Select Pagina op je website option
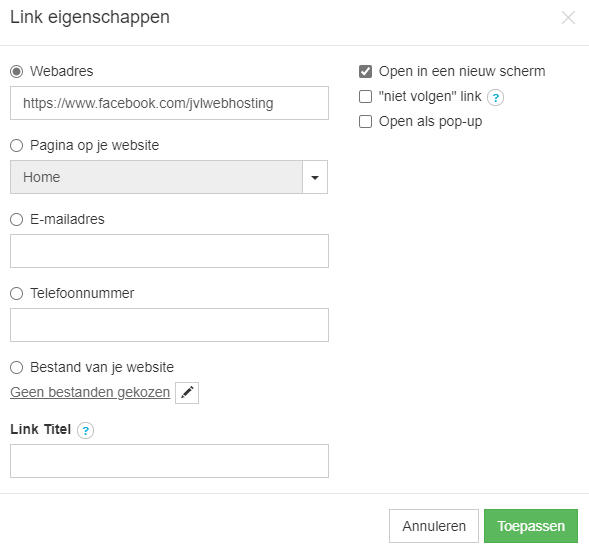Viewport: 589px width, 549px height. click(x=17, y=145)
